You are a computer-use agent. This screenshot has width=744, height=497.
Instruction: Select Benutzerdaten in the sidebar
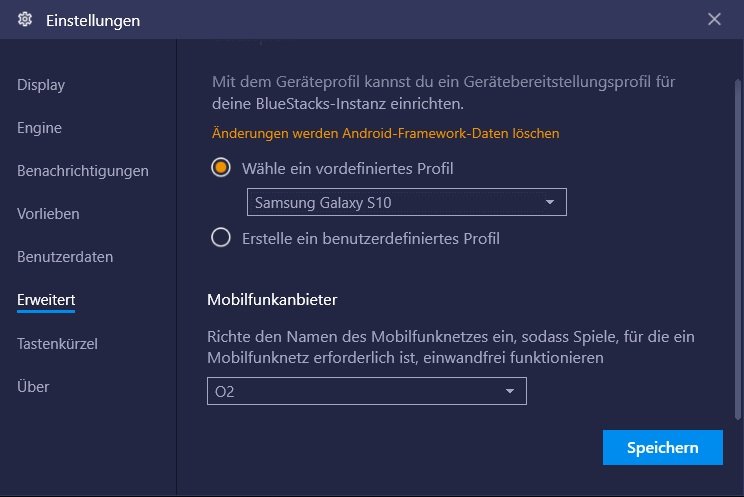65,257
